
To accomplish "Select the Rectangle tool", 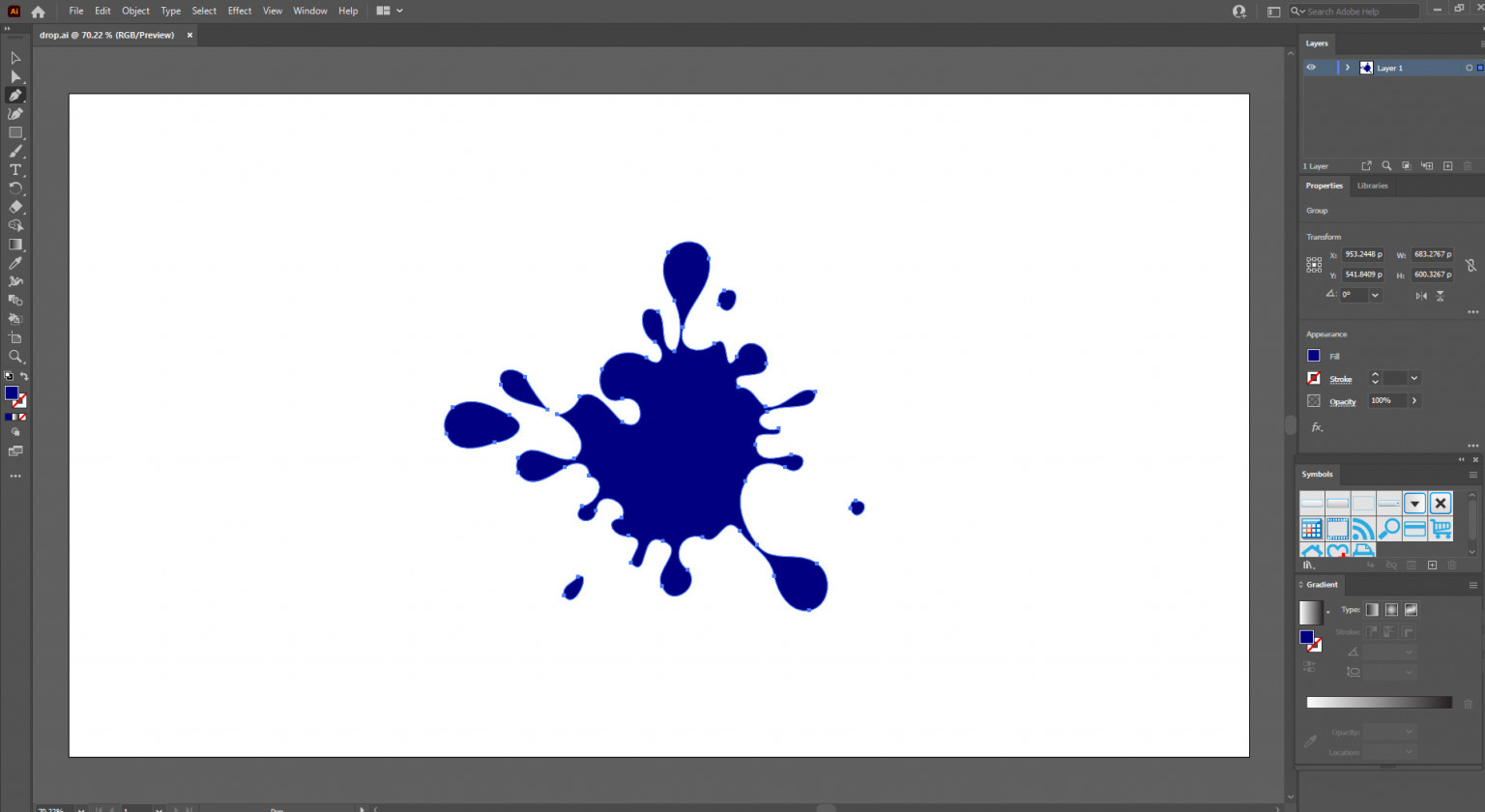I will tap(15, 133).
